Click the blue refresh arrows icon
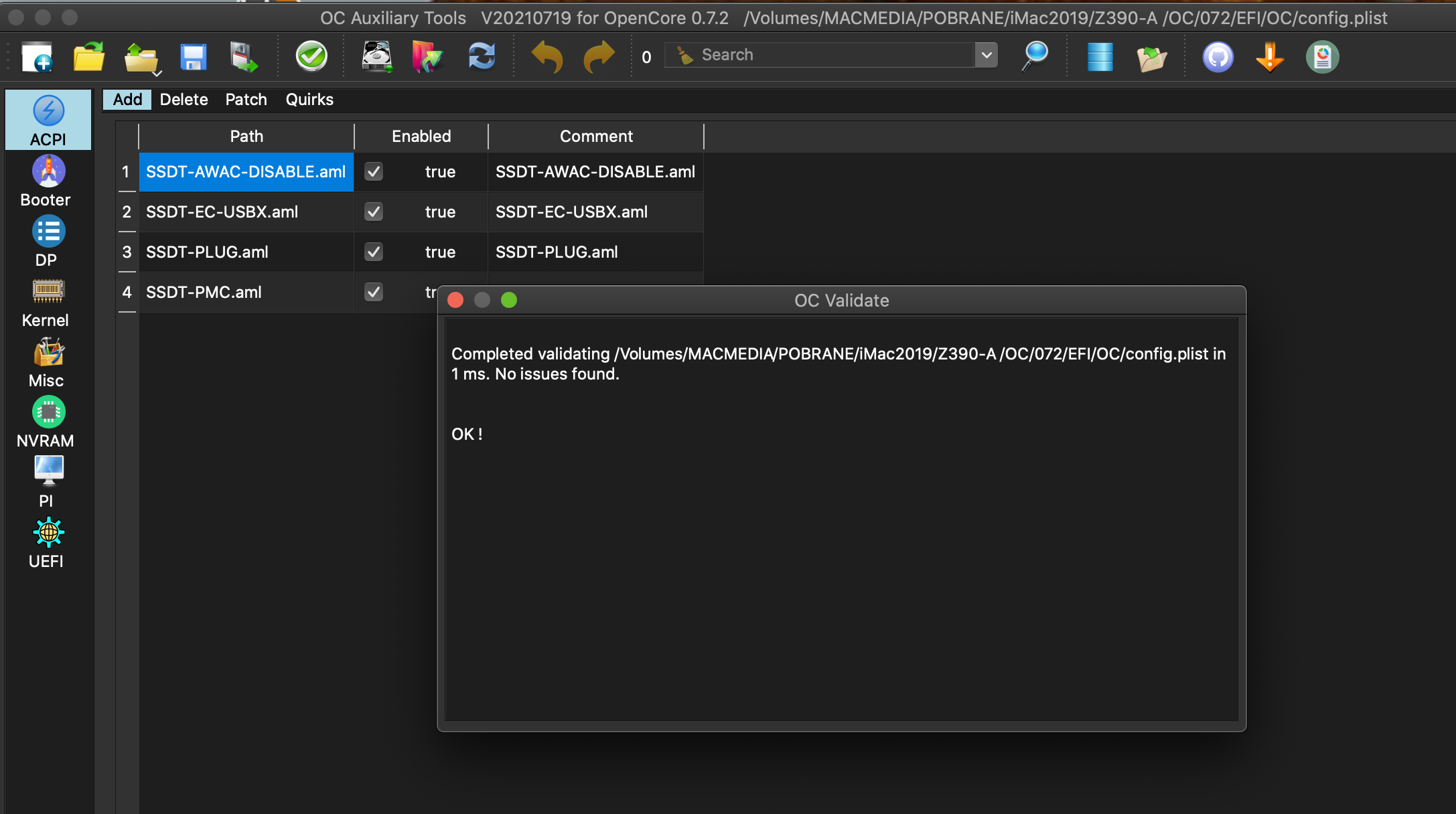The image size is (1456, 814). [x=482, y=56]
